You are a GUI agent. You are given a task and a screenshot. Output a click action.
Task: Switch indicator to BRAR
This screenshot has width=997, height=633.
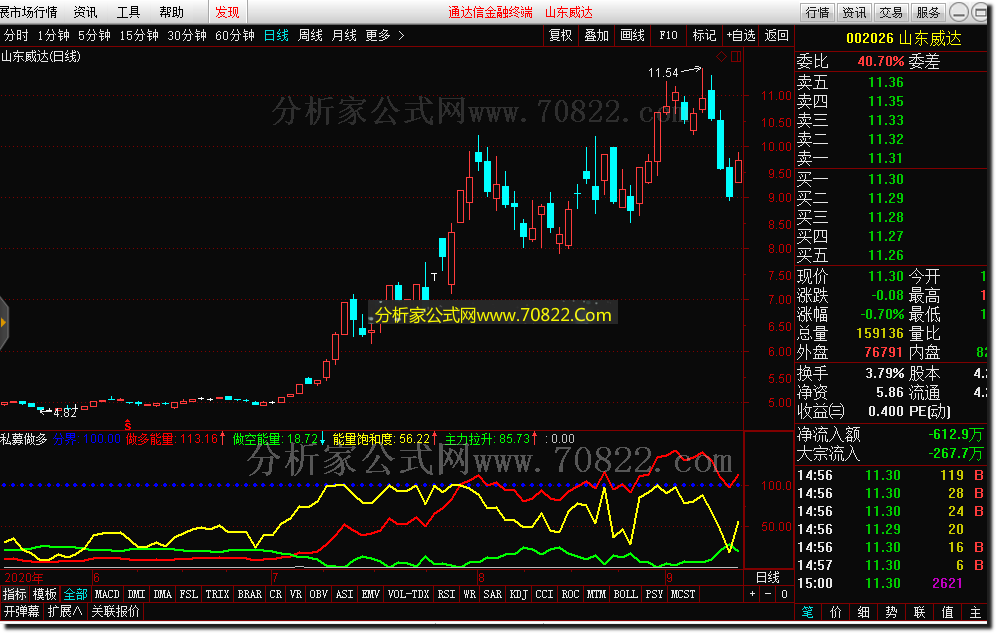coord(249,594)
